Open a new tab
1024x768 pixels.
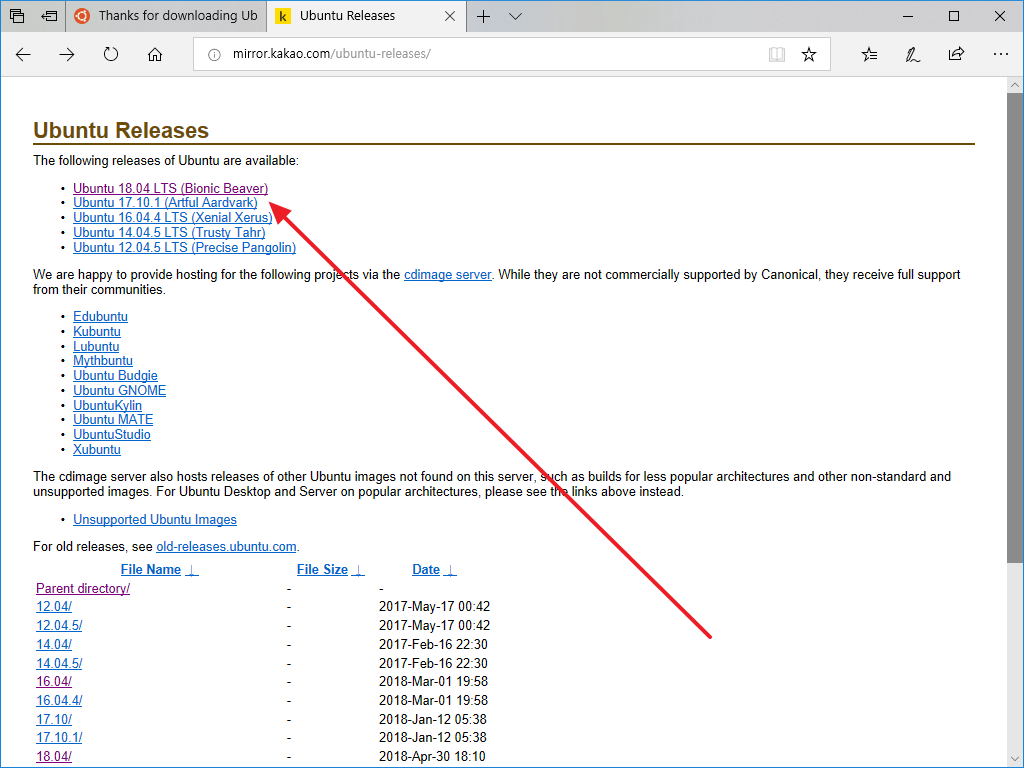point(483,16)
